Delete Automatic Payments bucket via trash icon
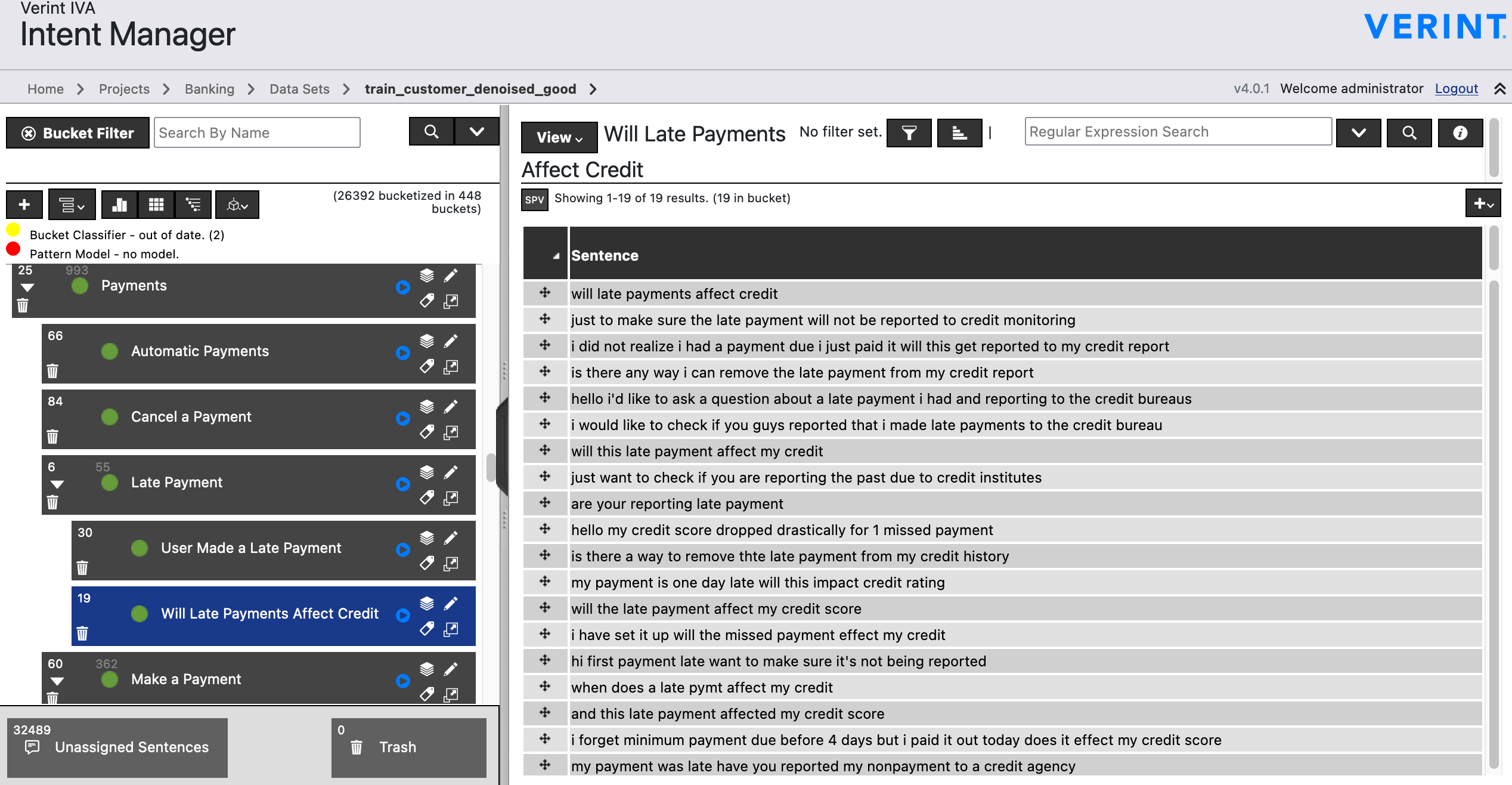 click(x=52, y=371)
